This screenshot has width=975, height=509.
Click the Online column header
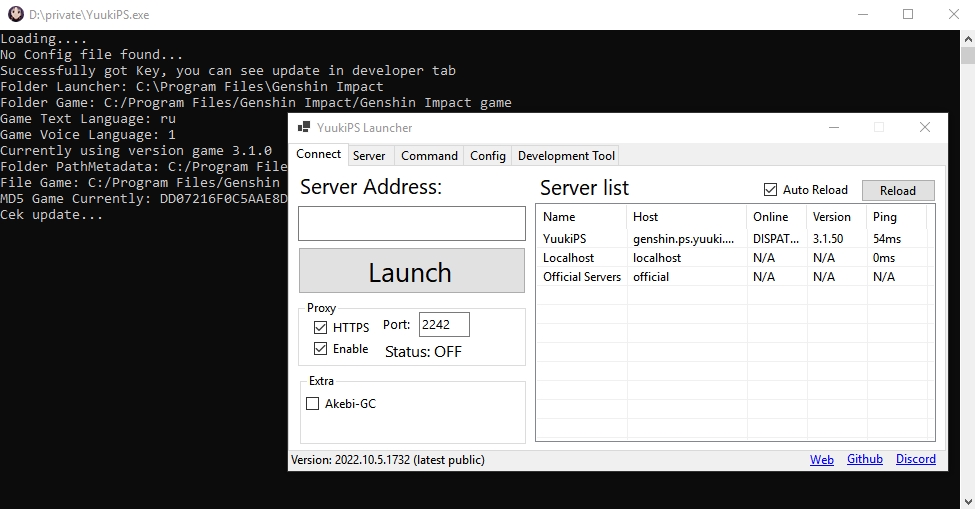pyautogui.click(x=777, y=217)
